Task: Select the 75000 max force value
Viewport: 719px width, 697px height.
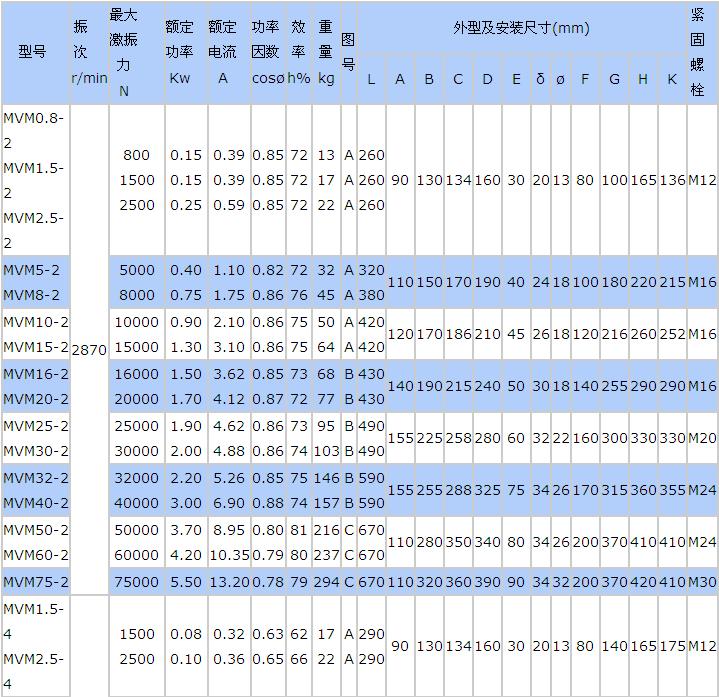Action: click(137, 581)
